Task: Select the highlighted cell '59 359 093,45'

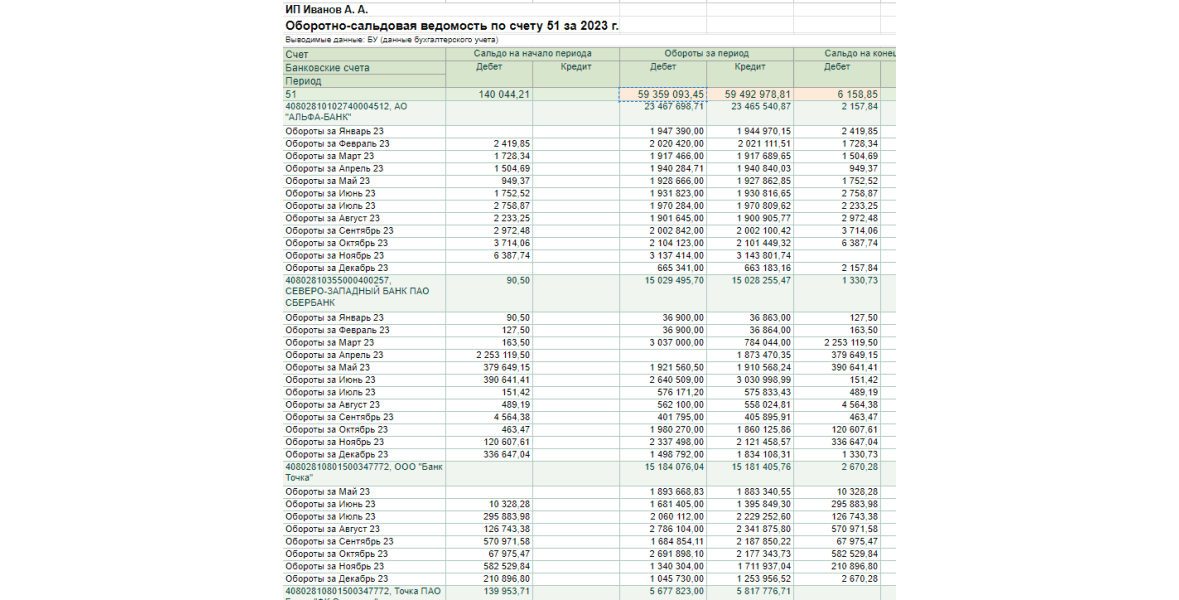Action: [662, 95]
